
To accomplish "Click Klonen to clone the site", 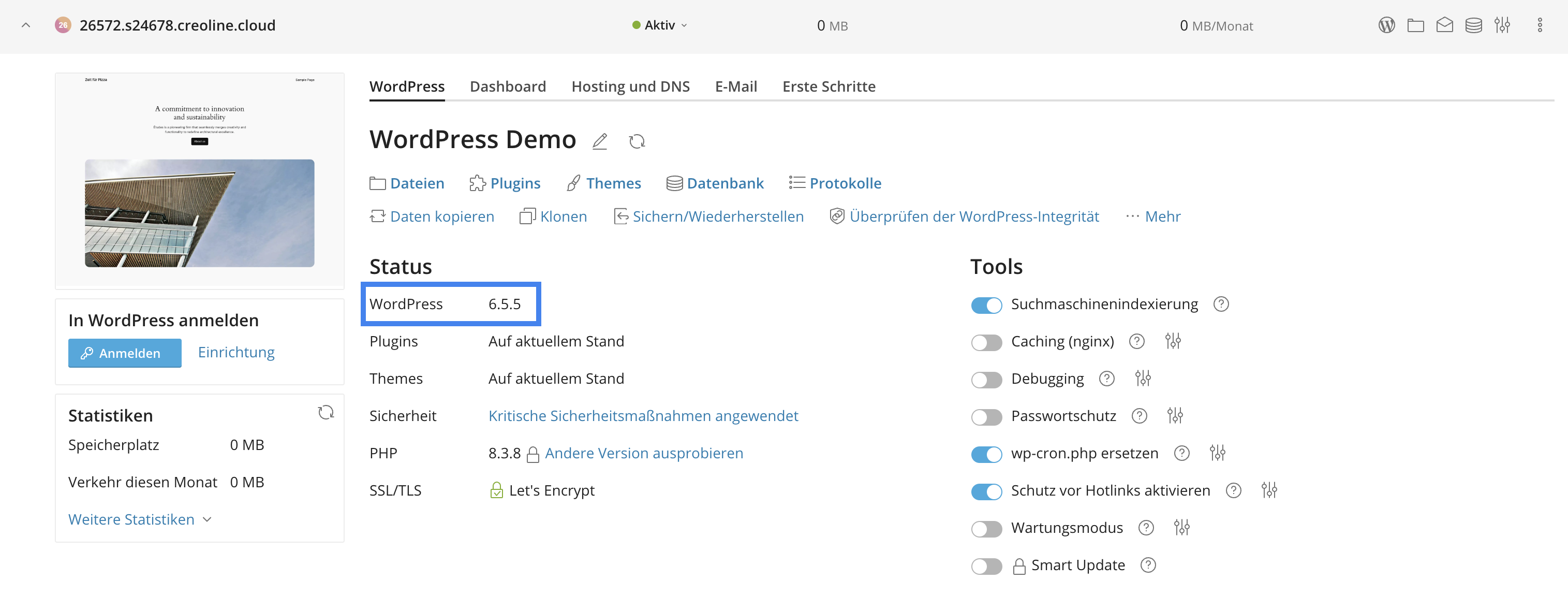I will click(553, 217).
